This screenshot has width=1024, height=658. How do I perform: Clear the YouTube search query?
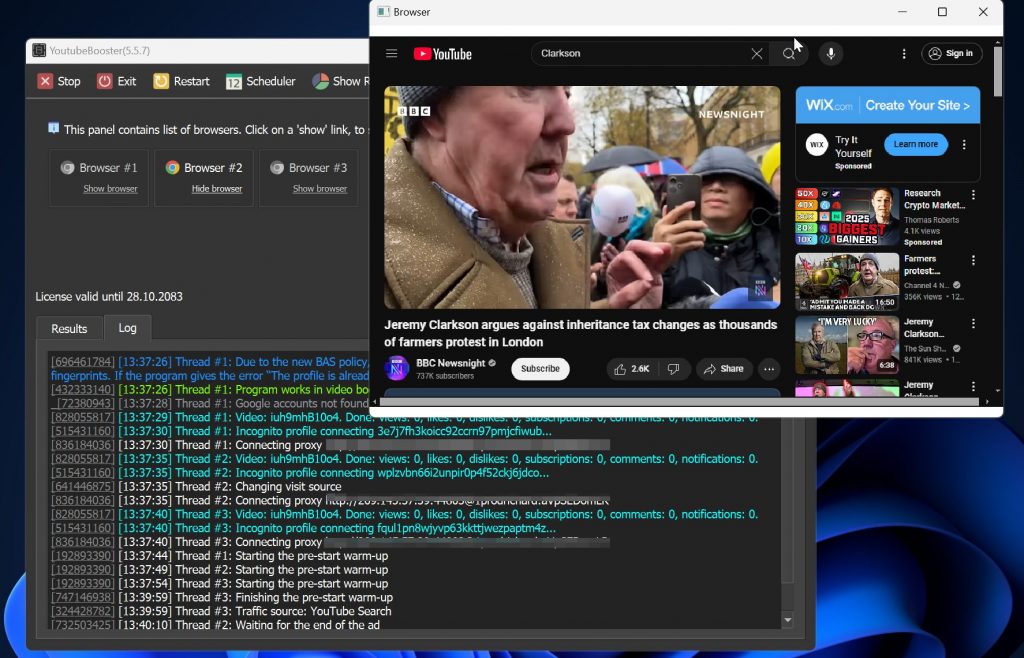757,54
